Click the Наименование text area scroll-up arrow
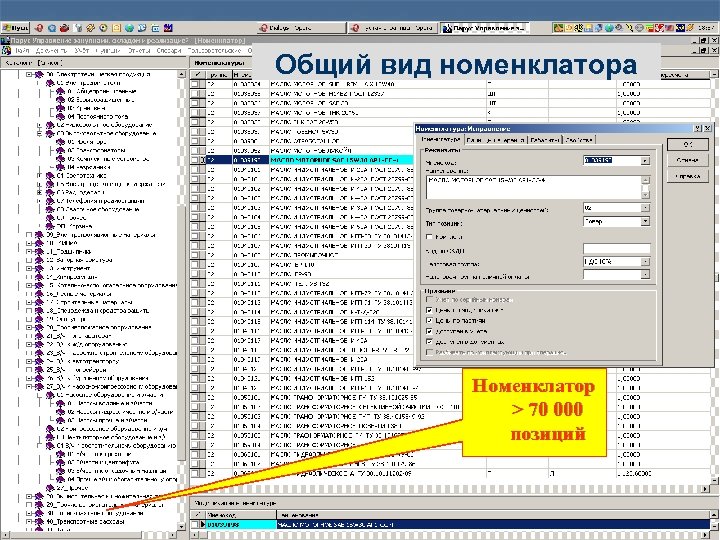Screen dimensions: 720x540 point(646,180)
